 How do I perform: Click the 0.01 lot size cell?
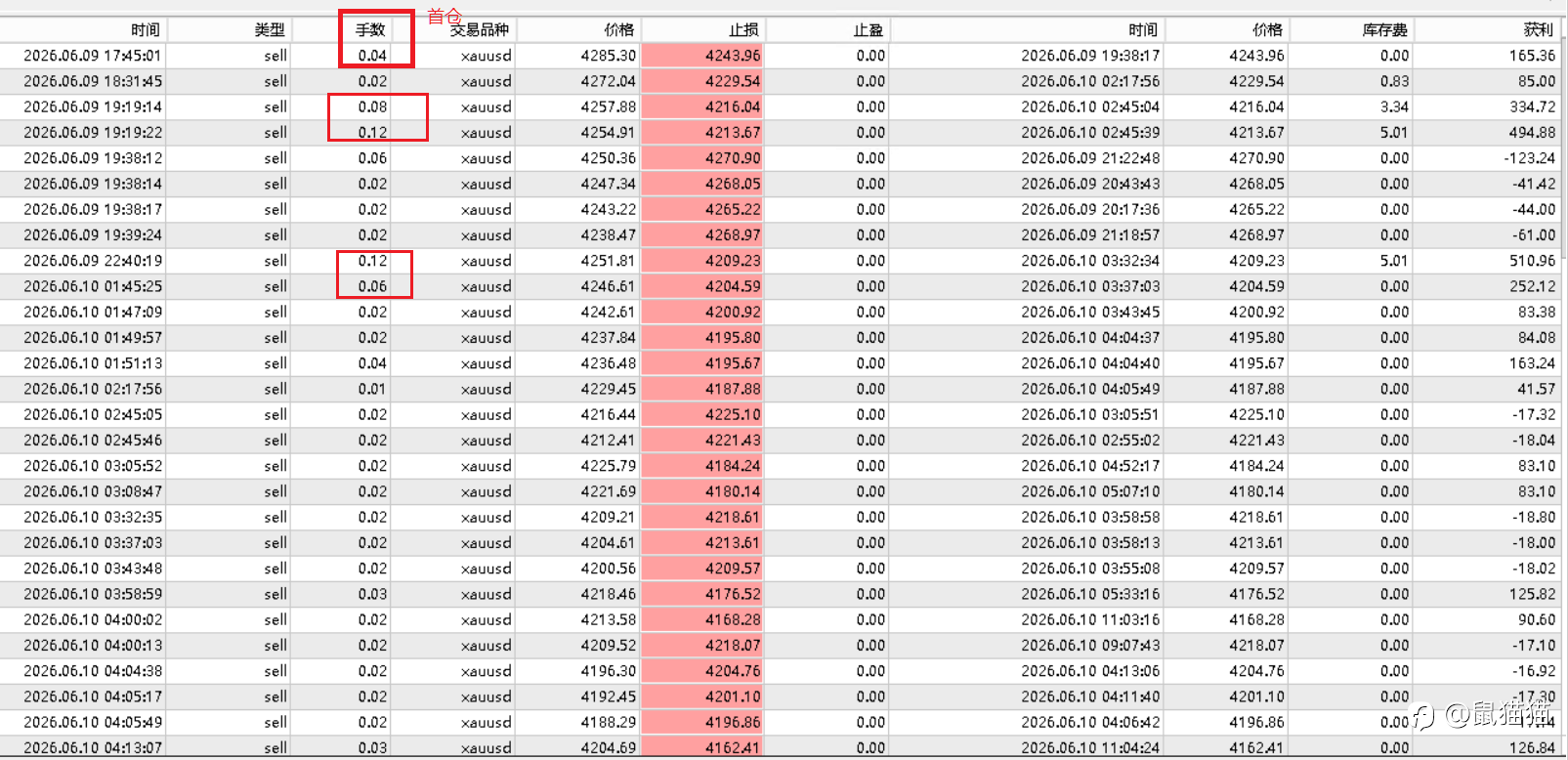(x=372, y=389)
